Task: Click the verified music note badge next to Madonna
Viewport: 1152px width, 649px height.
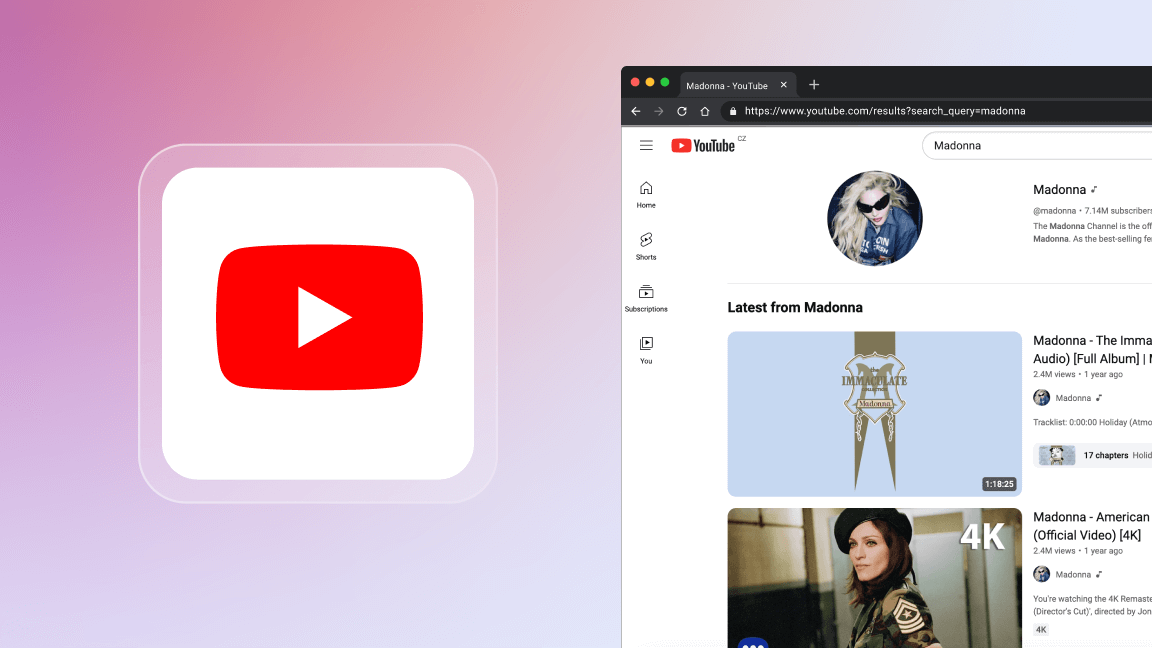Action: [1093, 189]
